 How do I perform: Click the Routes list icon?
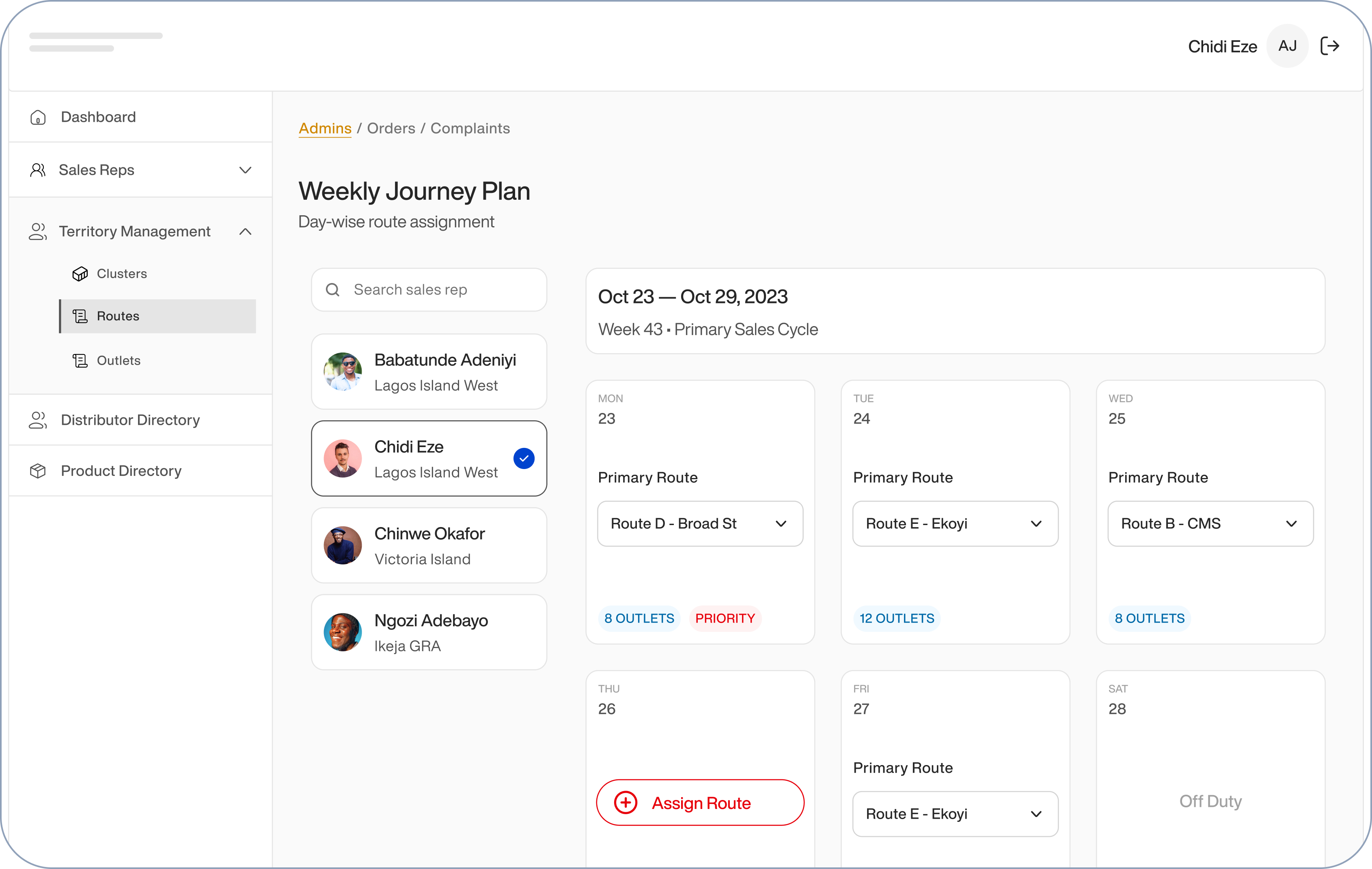(80, 316)
